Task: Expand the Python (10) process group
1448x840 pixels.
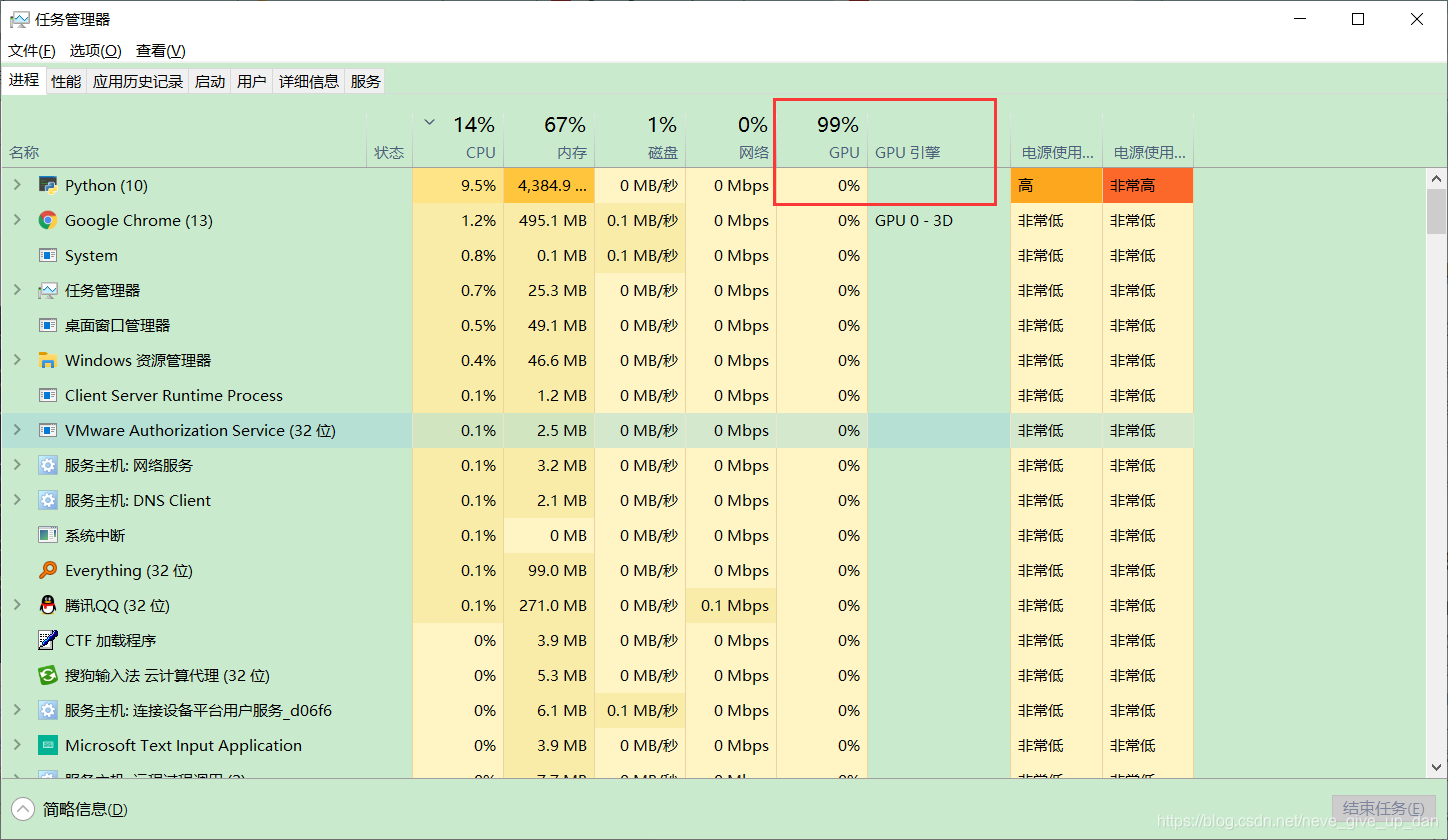Action: (x=16, y=185)
